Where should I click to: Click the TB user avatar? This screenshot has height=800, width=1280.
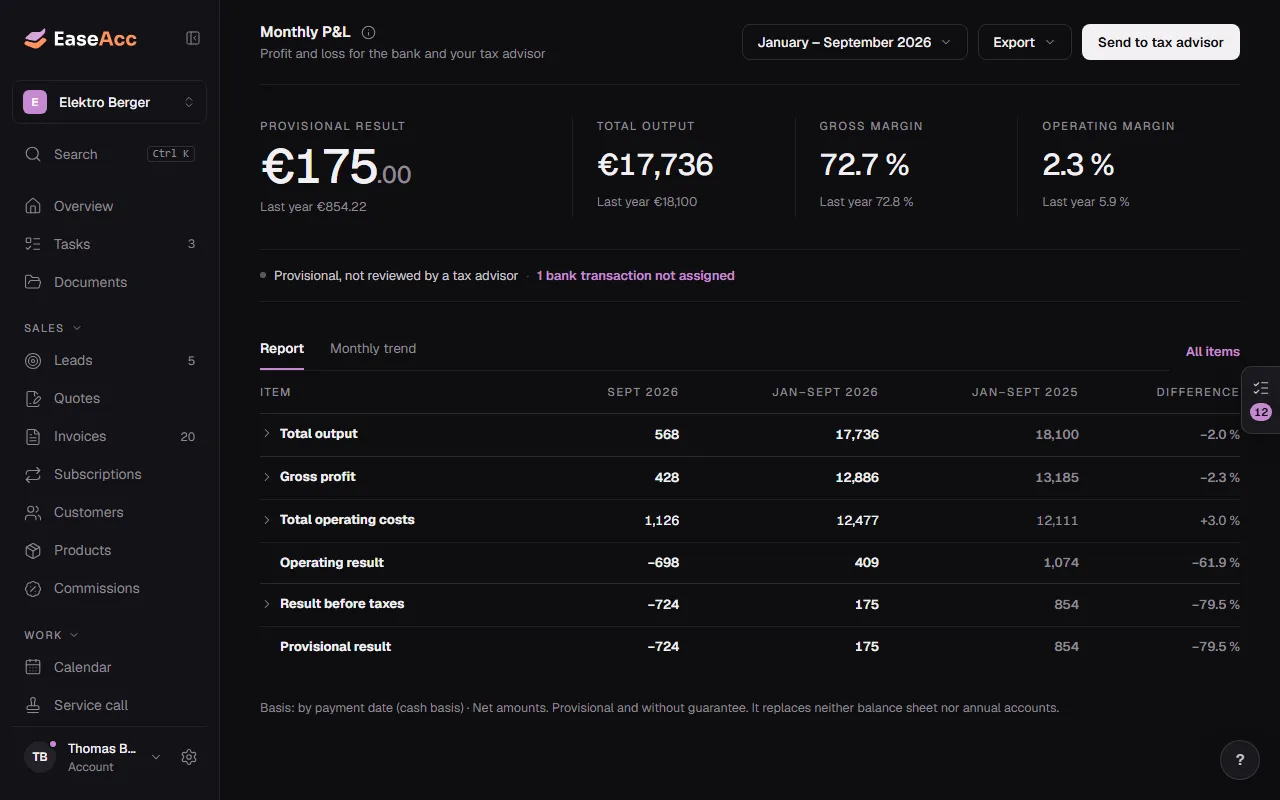(x=40, y=757)
